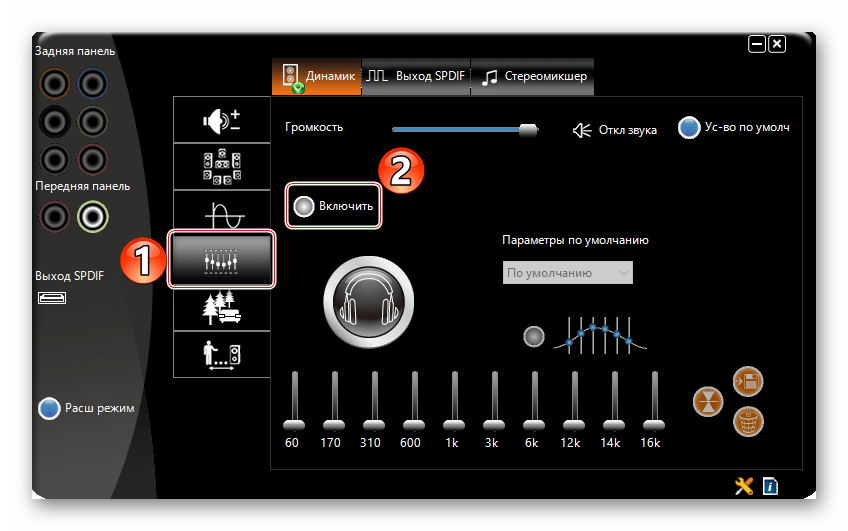Open the speaker configuration section

click(222, 167)
